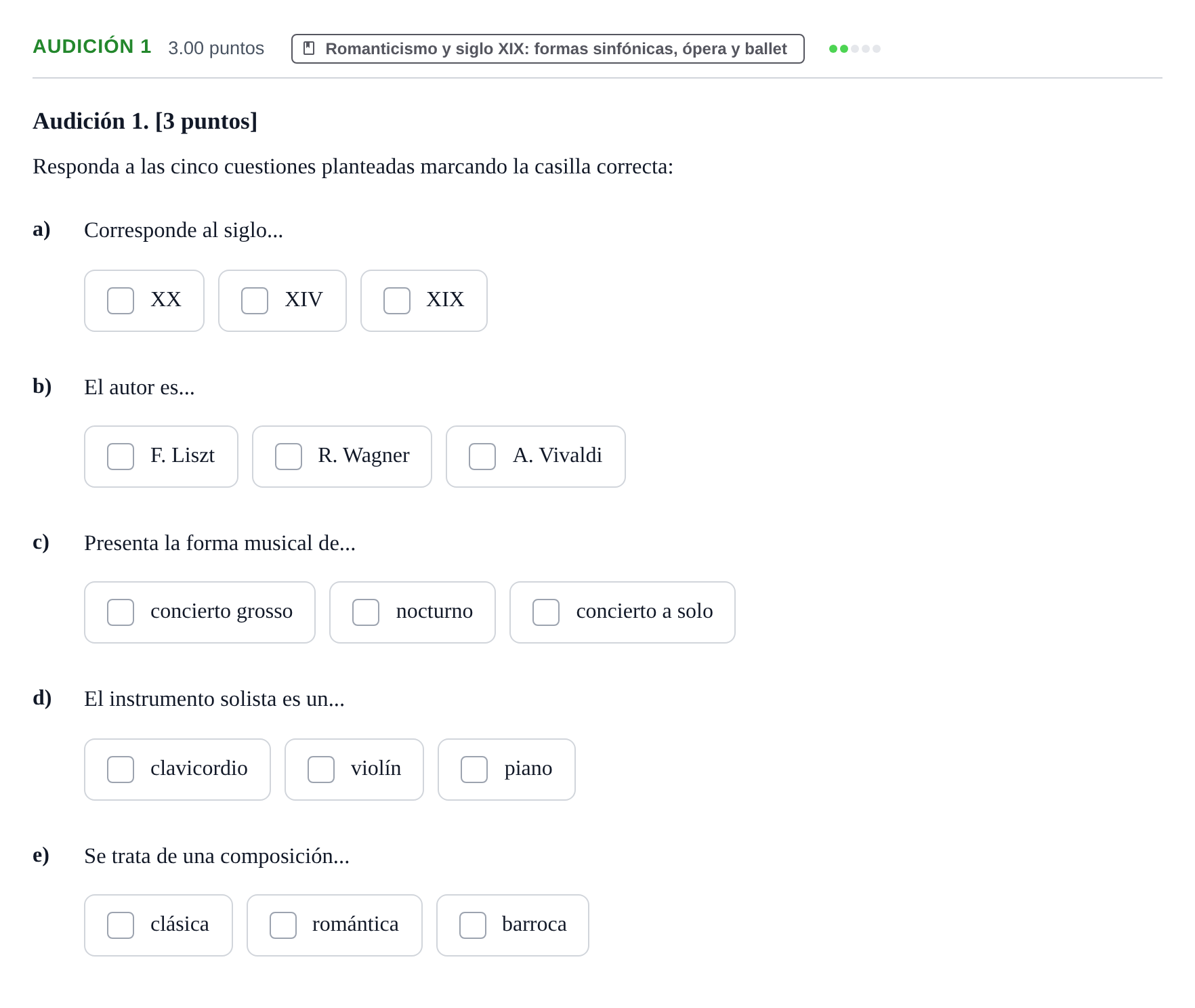Click the green difficulty dots indicator

pos(855,49)
